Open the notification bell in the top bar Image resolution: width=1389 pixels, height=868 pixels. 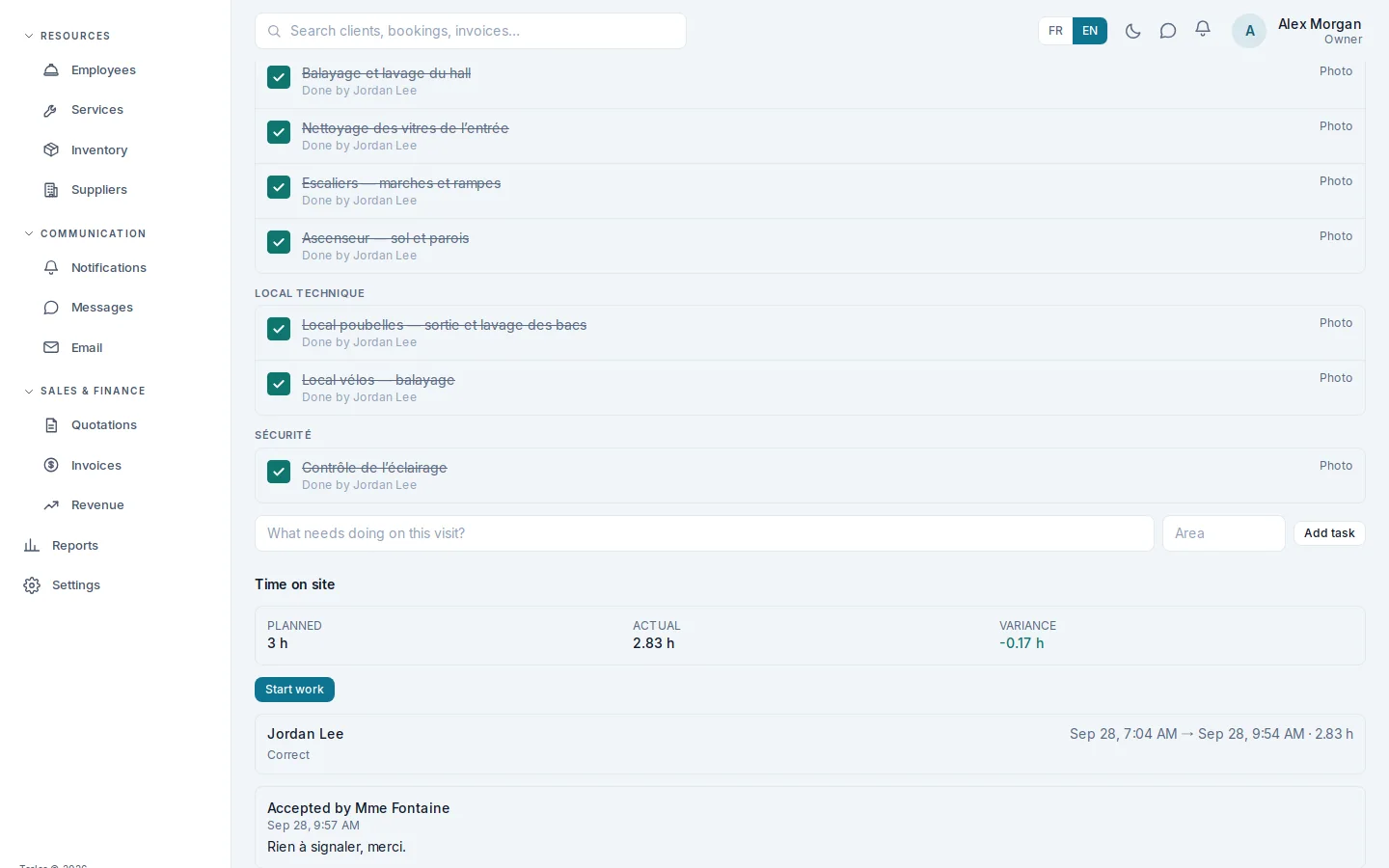click(x=1203, y=30)
